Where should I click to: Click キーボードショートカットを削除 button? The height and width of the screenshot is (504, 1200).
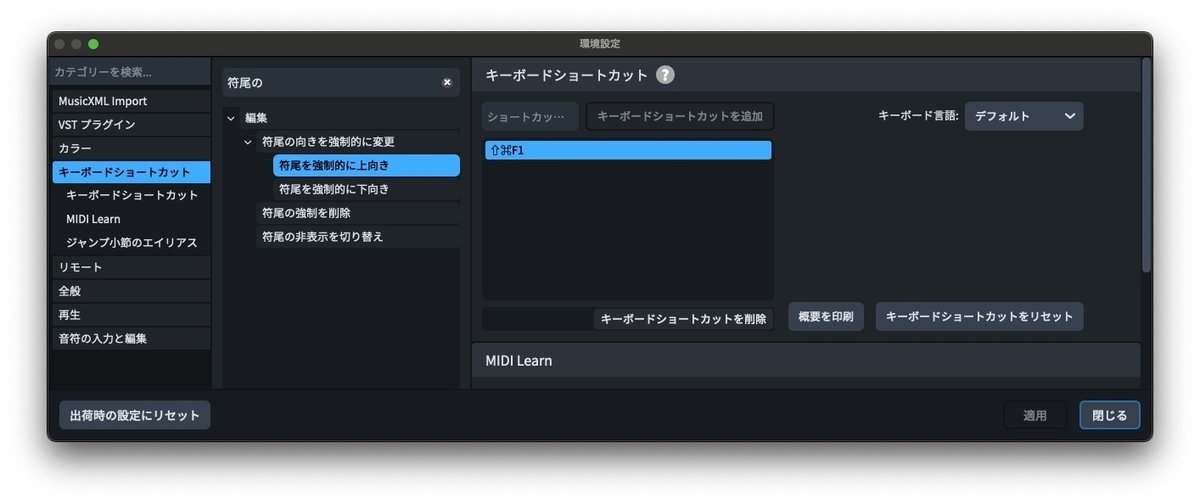coord(684,319)
